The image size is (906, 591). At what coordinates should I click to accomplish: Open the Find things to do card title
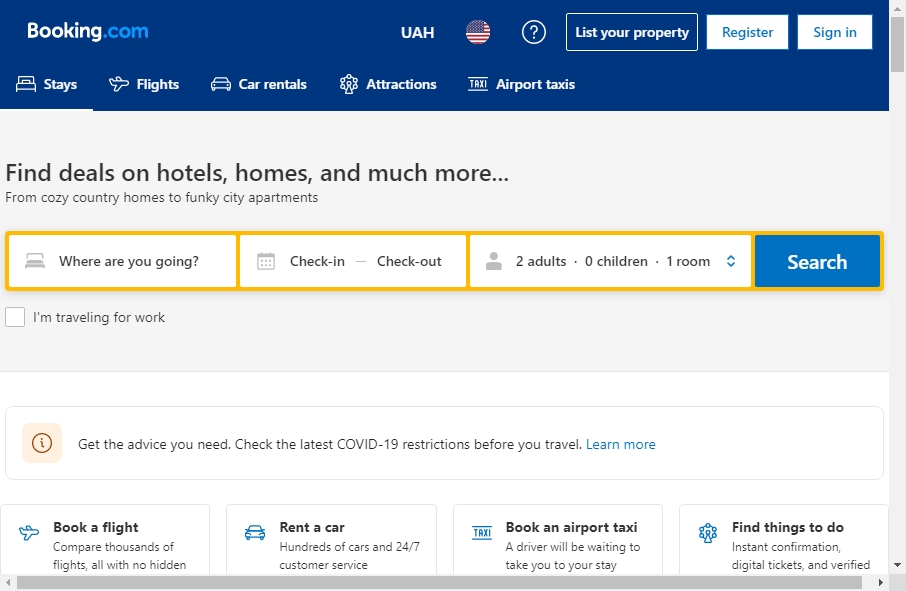[788, 527]
